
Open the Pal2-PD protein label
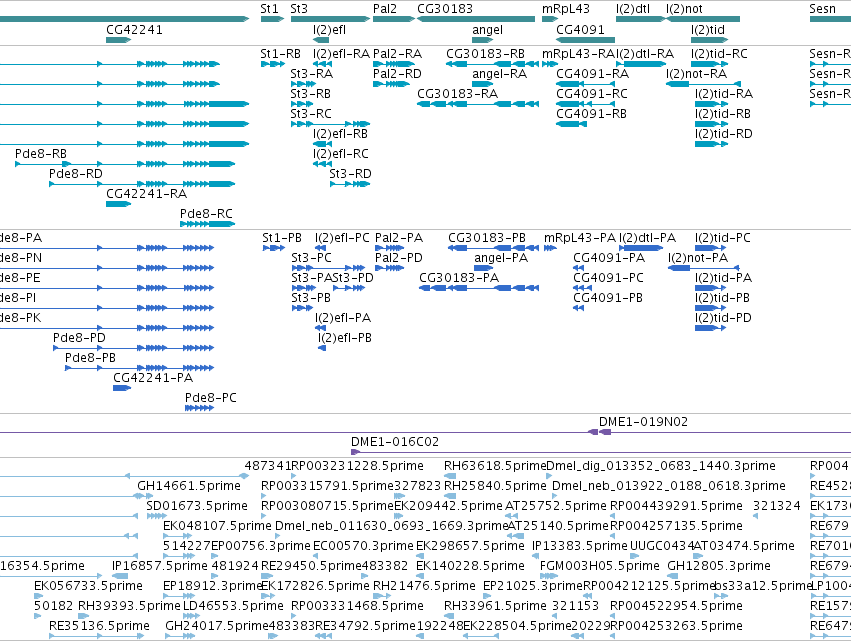pyautogui.click(x=398, y=258)
